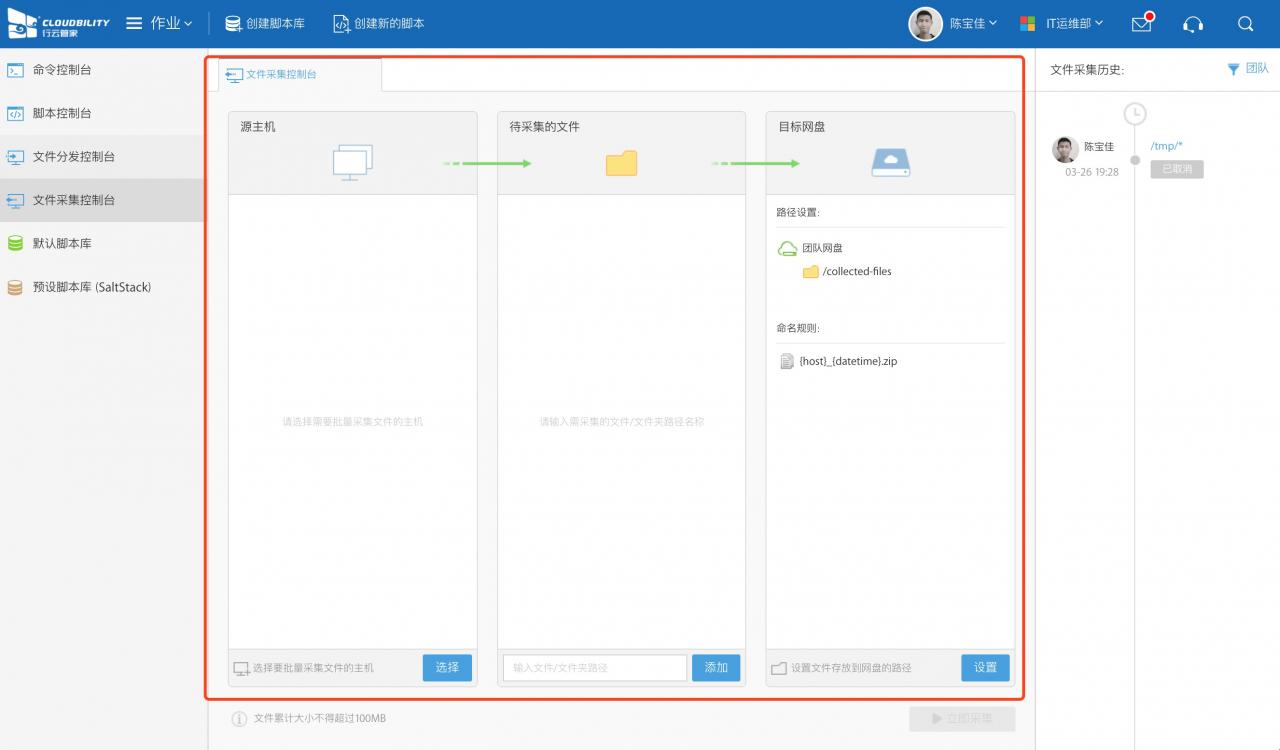Click the Cloudbility logo
The height and width of the screenshot is (750, 1280).
coord(59,23)
